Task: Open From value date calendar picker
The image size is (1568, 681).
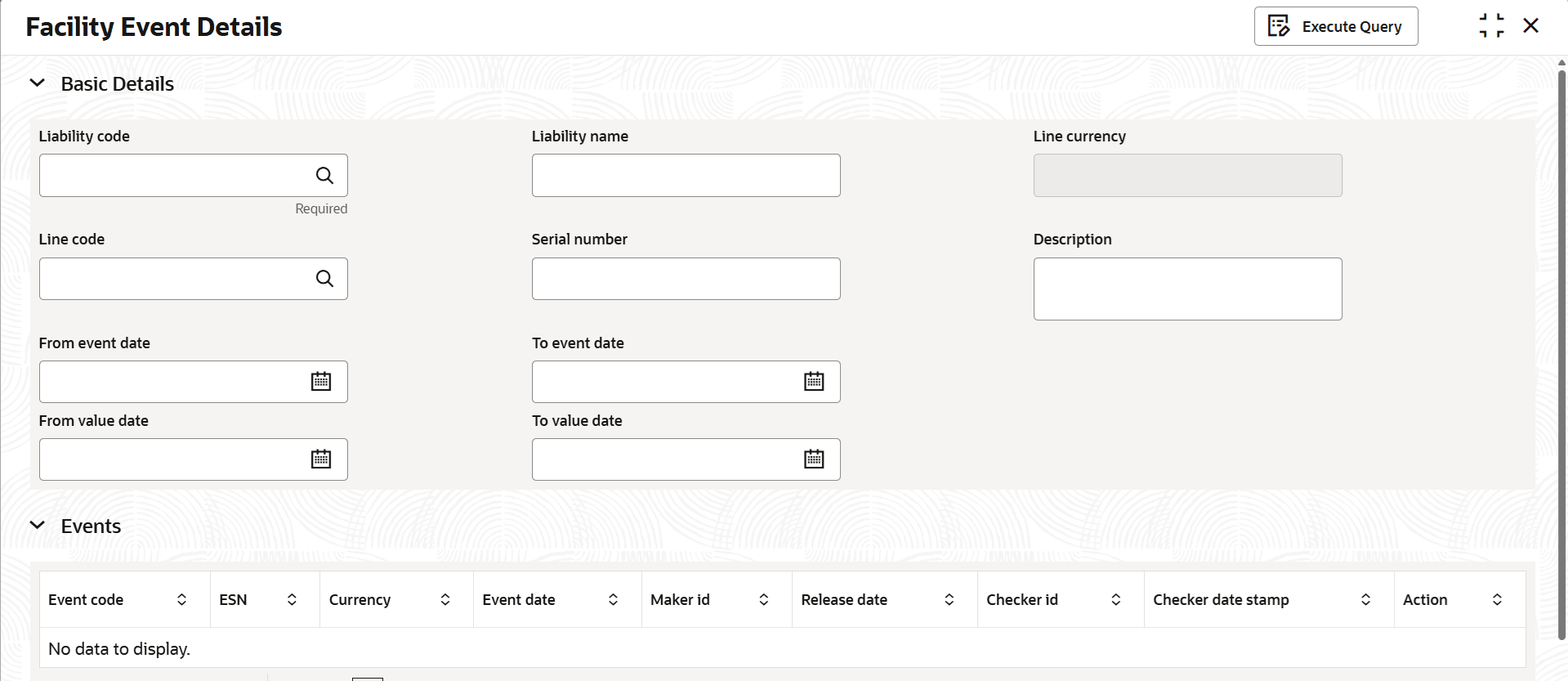Action: [x=321, y=459]
